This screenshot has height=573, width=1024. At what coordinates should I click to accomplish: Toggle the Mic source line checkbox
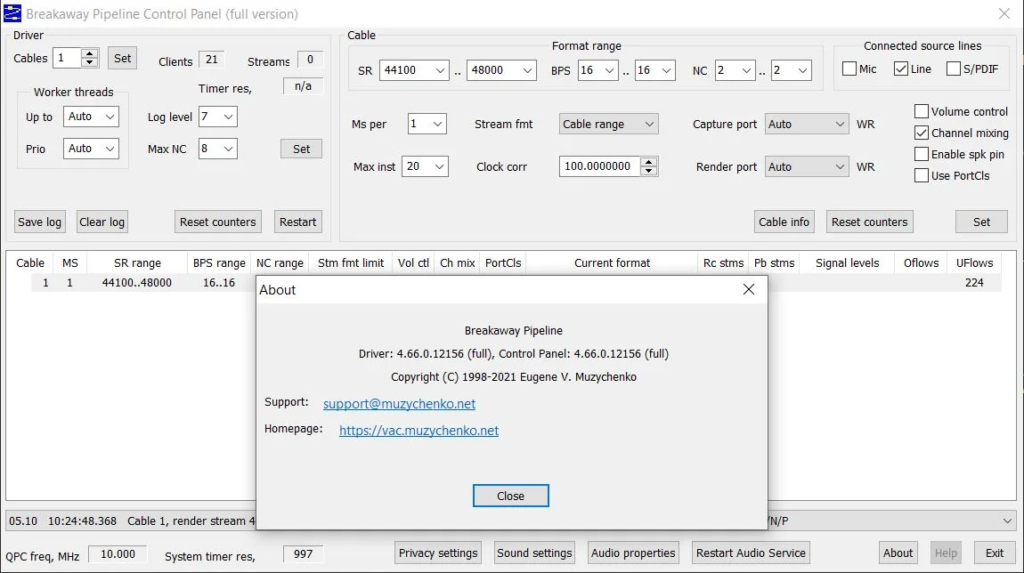(x=849, y=69)
